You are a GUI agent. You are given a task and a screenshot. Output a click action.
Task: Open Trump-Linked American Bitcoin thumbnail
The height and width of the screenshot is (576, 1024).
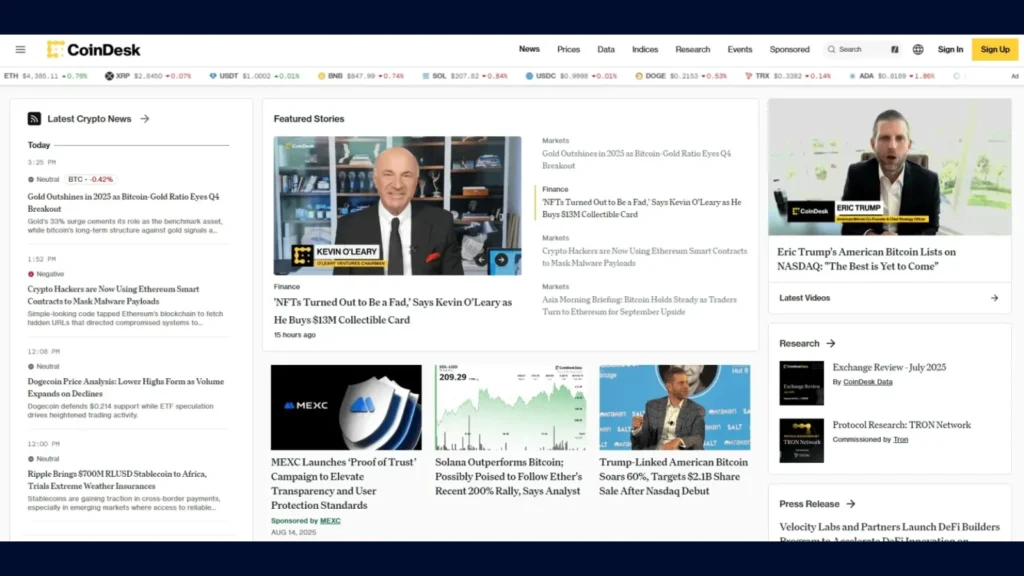click(x=675, y=408)
